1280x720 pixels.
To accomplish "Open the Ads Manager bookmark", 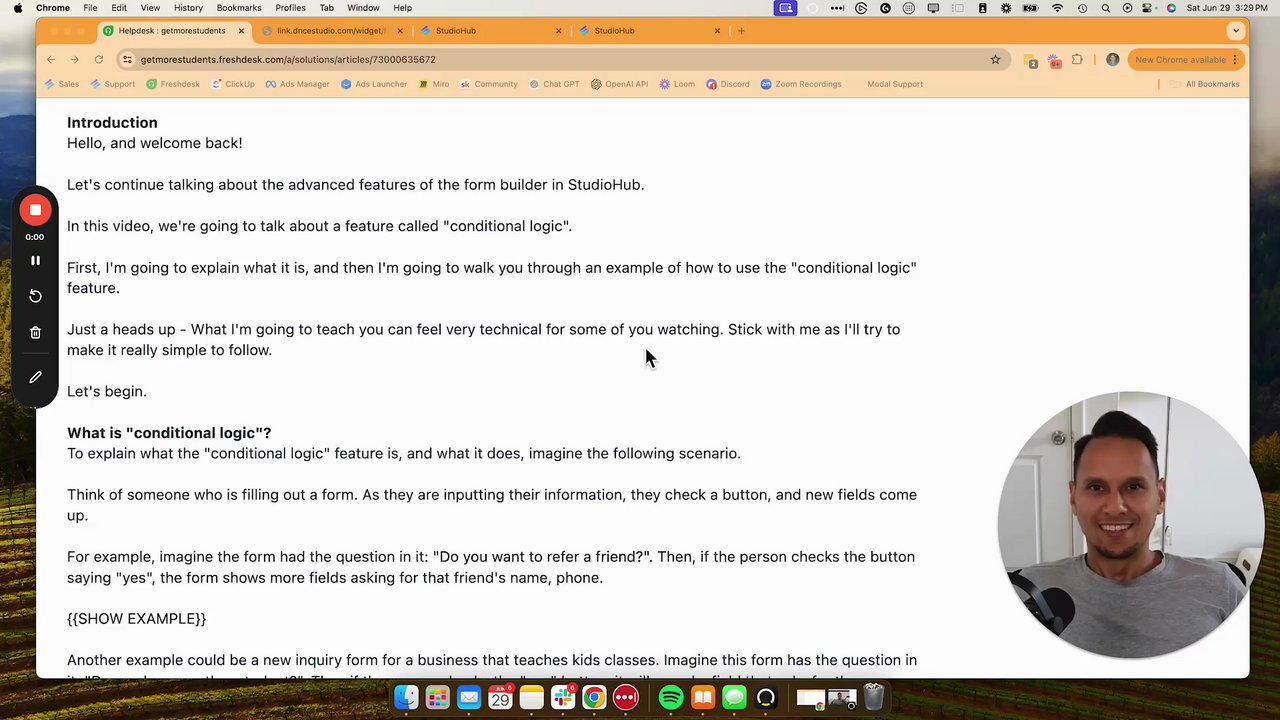I will [297, 84].
